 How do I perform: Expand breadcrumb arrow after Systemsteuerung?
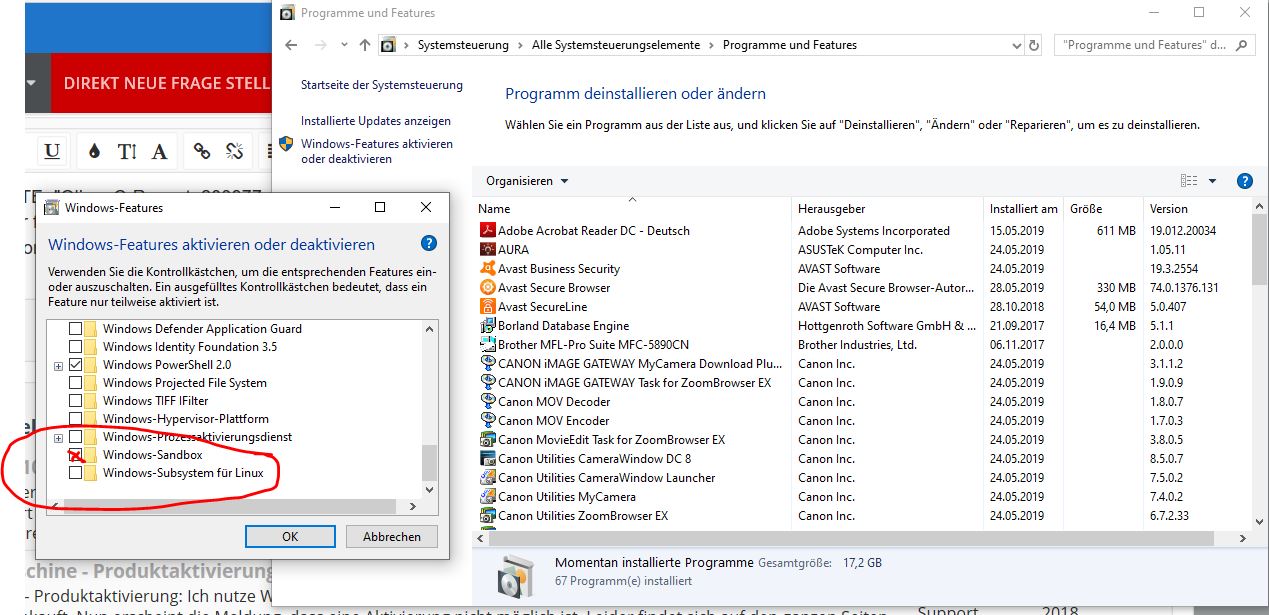pyautogui.click(x=520, y=45)
